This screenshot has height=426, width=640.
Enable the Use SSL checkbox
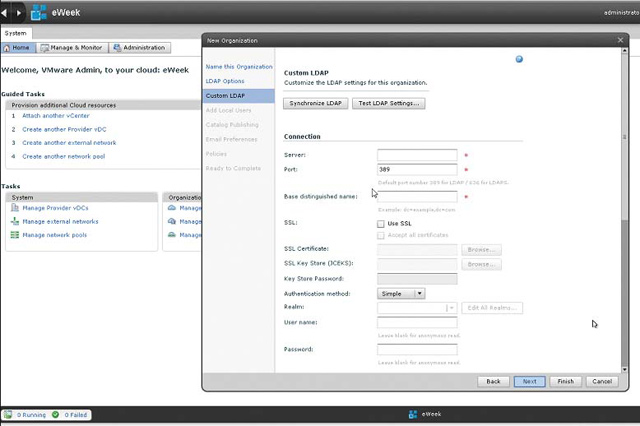click(380, 224)
